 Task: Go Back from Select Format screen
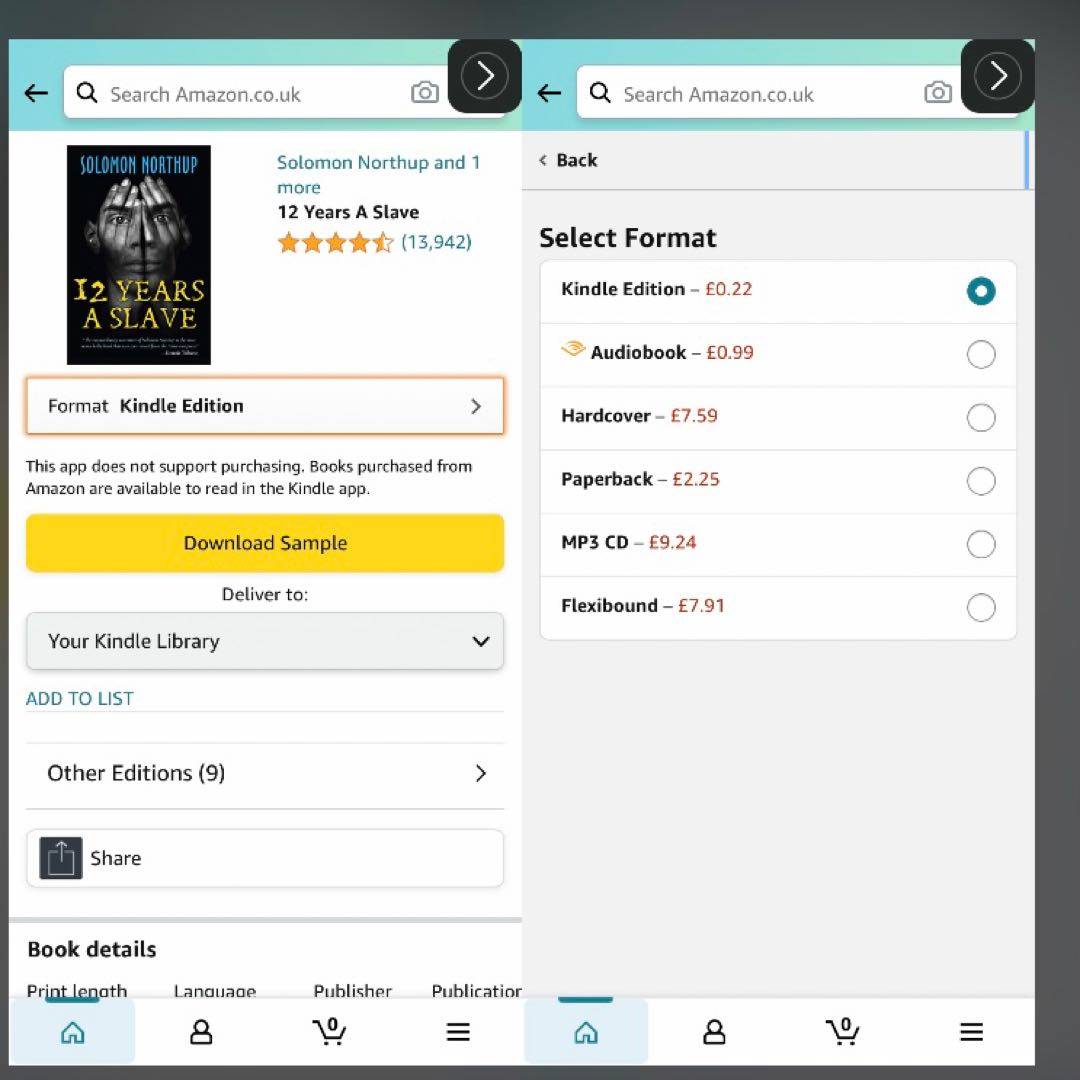[568, 160]
